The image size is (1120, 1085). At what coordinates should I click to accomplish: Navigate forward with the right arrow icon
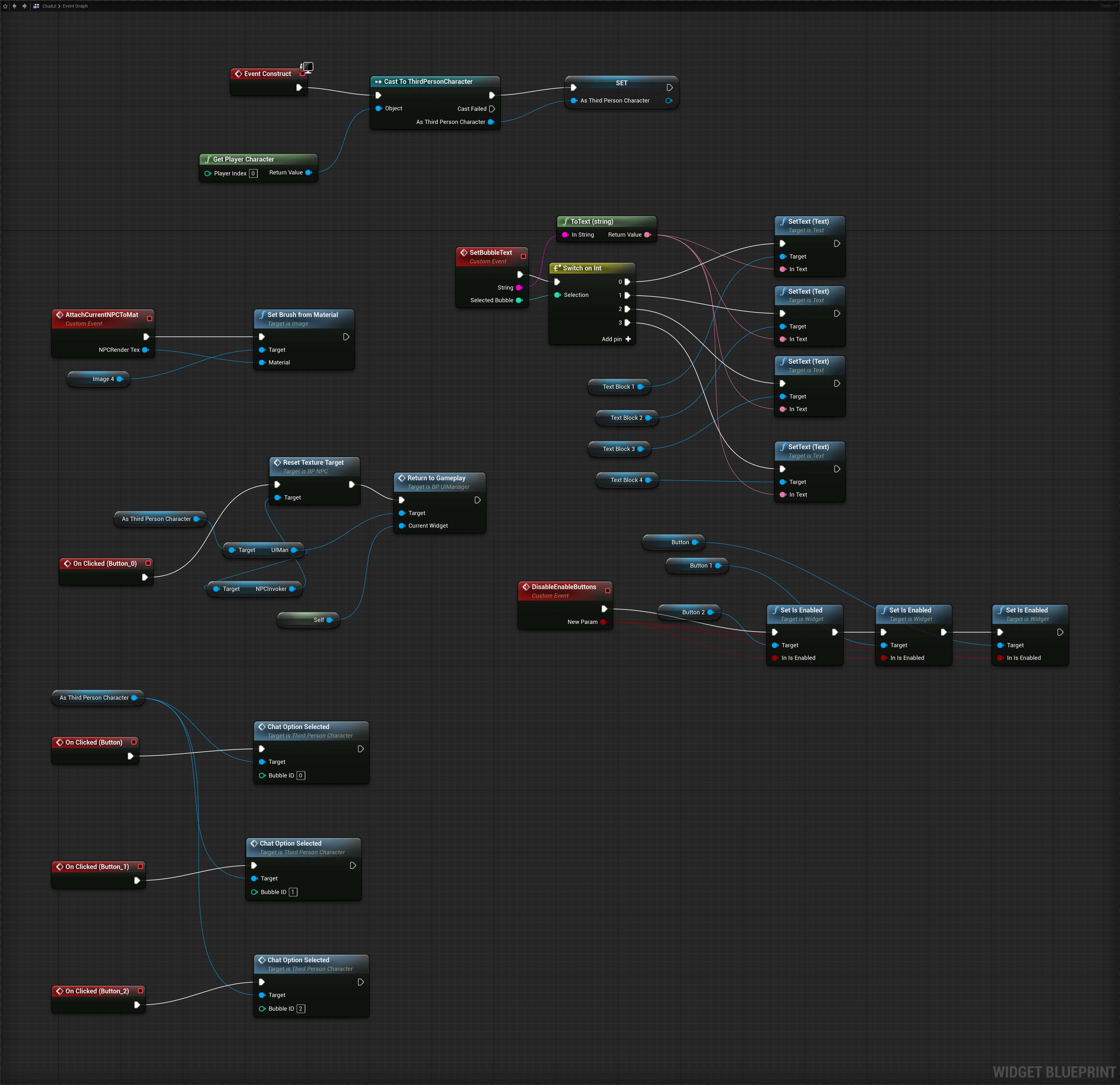coord(24,6)
